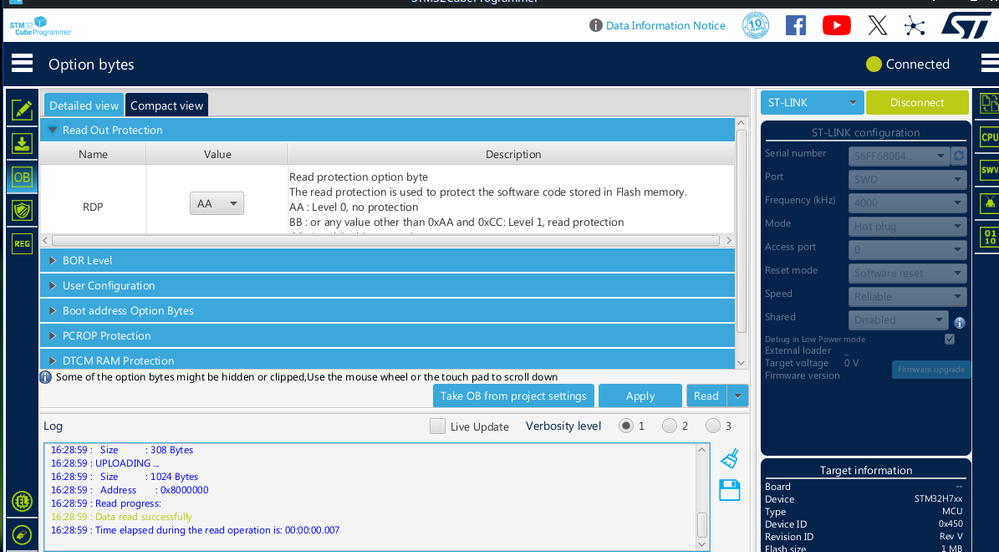Open Memory & File editing pencil icon
The width and height of the screenshot is (999, 552).
[22, 110]
